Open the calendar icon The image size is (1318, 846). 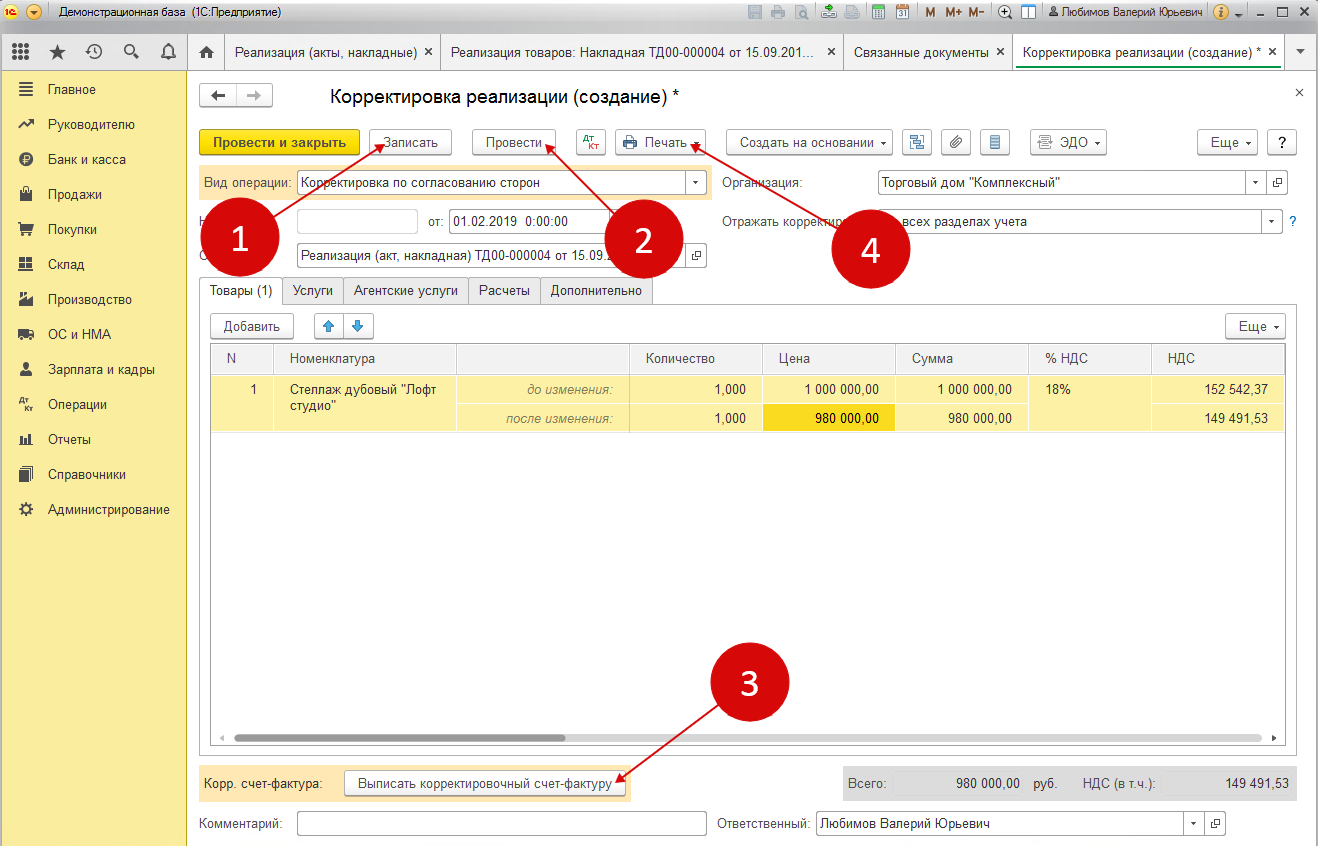pos(902,12)
